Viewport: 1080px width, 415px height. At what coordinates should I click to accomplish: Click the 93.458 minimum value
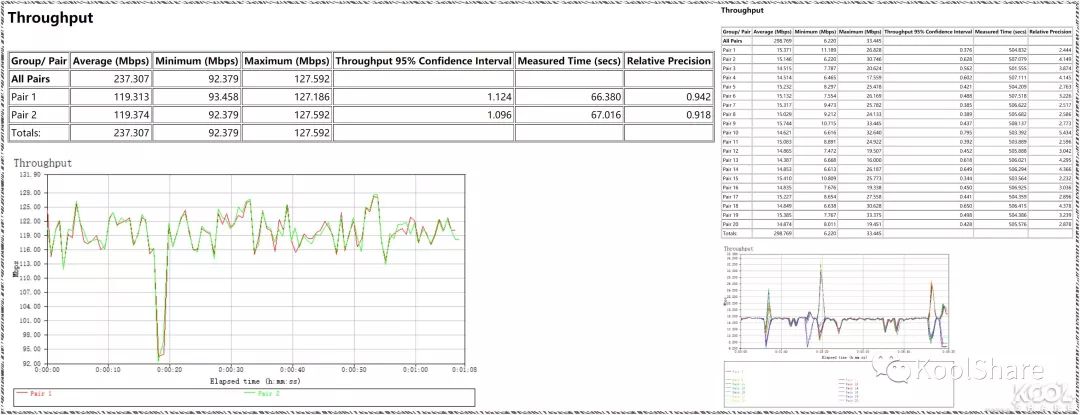222,97
